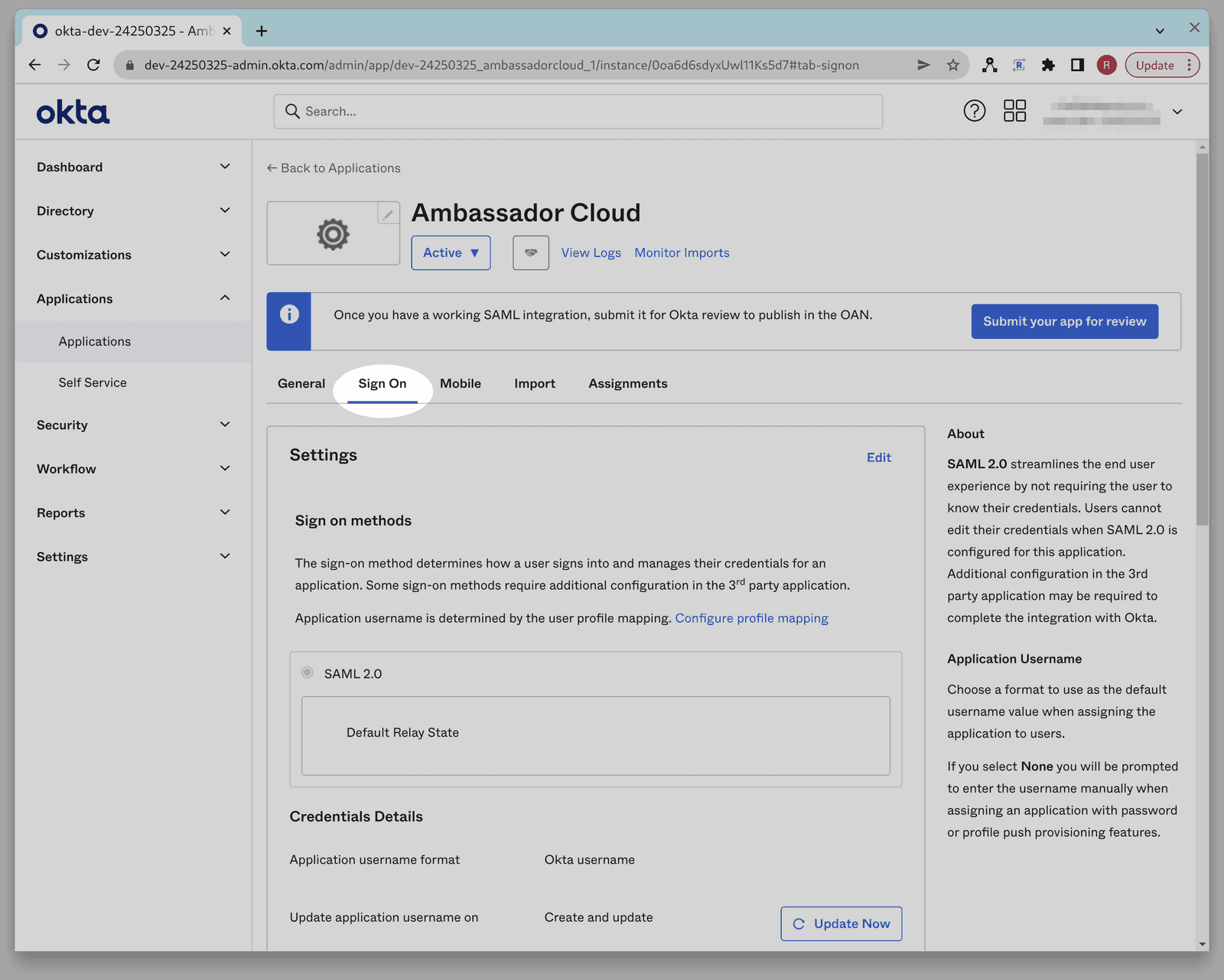
Task: Click the lock site info icon
Action: pos(129,65)
